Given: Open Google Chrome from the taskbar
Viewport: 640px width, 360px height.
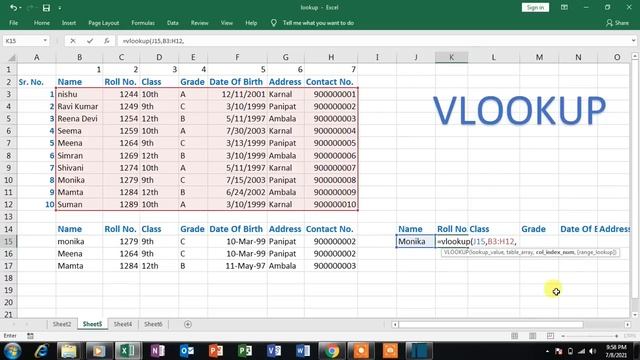Looking at the screenshot, I should click(x=332, y=351).
